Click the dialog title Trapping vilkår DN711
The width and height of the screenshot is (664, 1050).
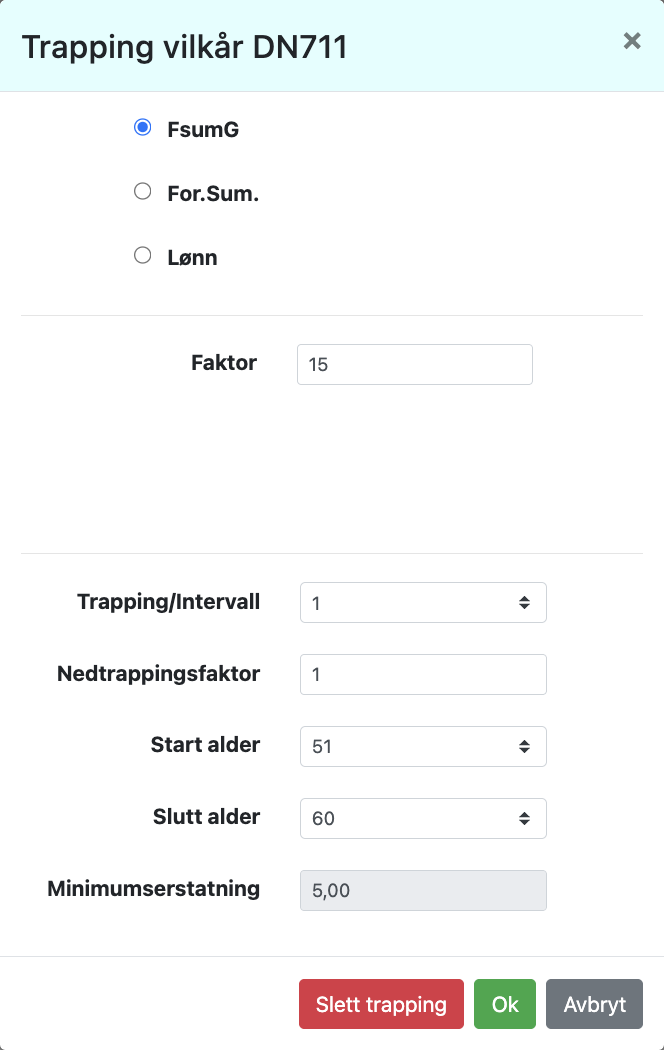coord(185,47)
